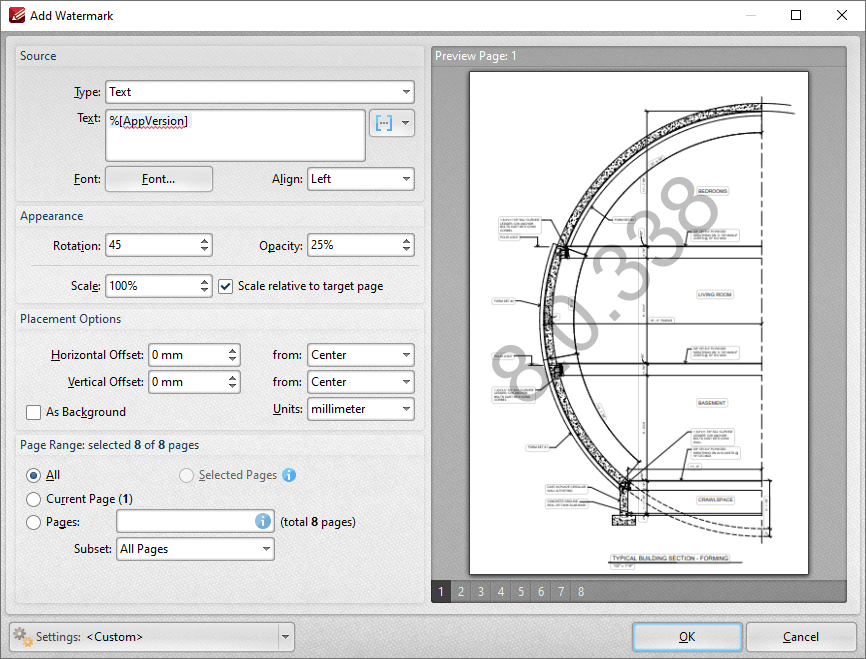The image size is (866, 659).
Task: Click the Selected Pages info icon
Action: (289, 475)
